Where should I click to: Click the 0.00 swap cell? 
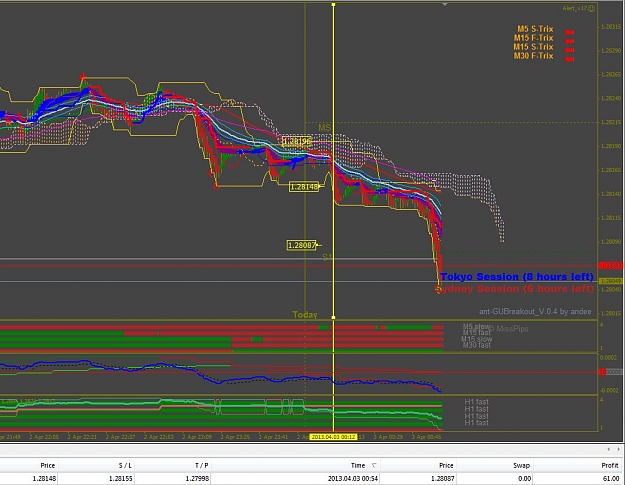(525, 478)
